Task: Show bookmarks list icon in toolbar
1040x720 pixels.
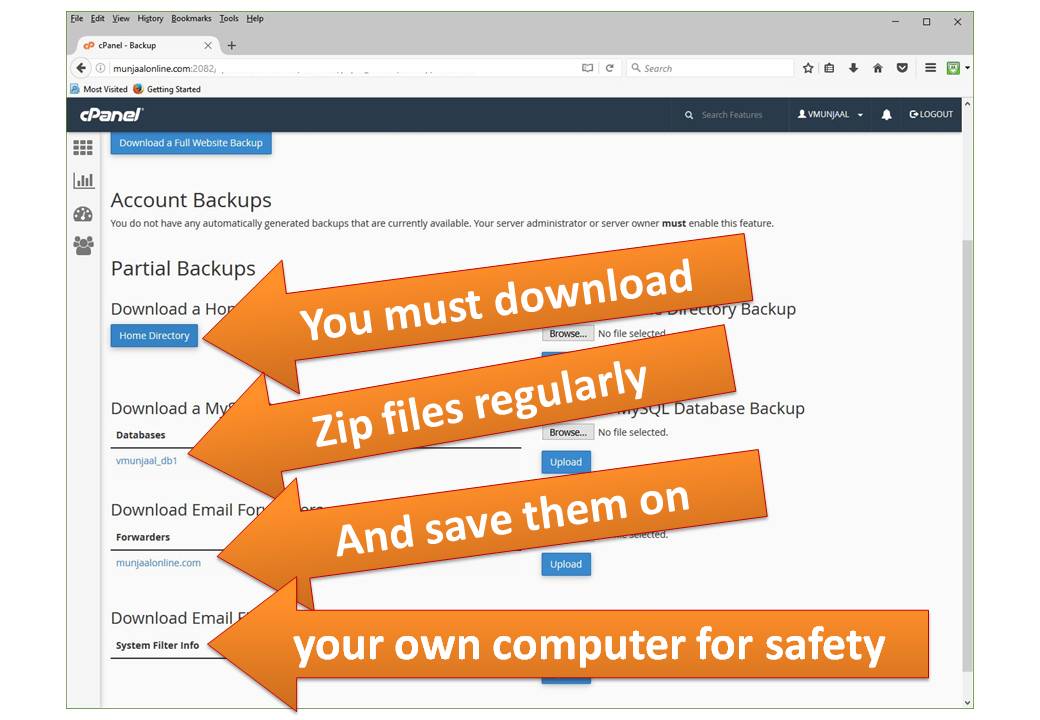Action: coord(830,68)
